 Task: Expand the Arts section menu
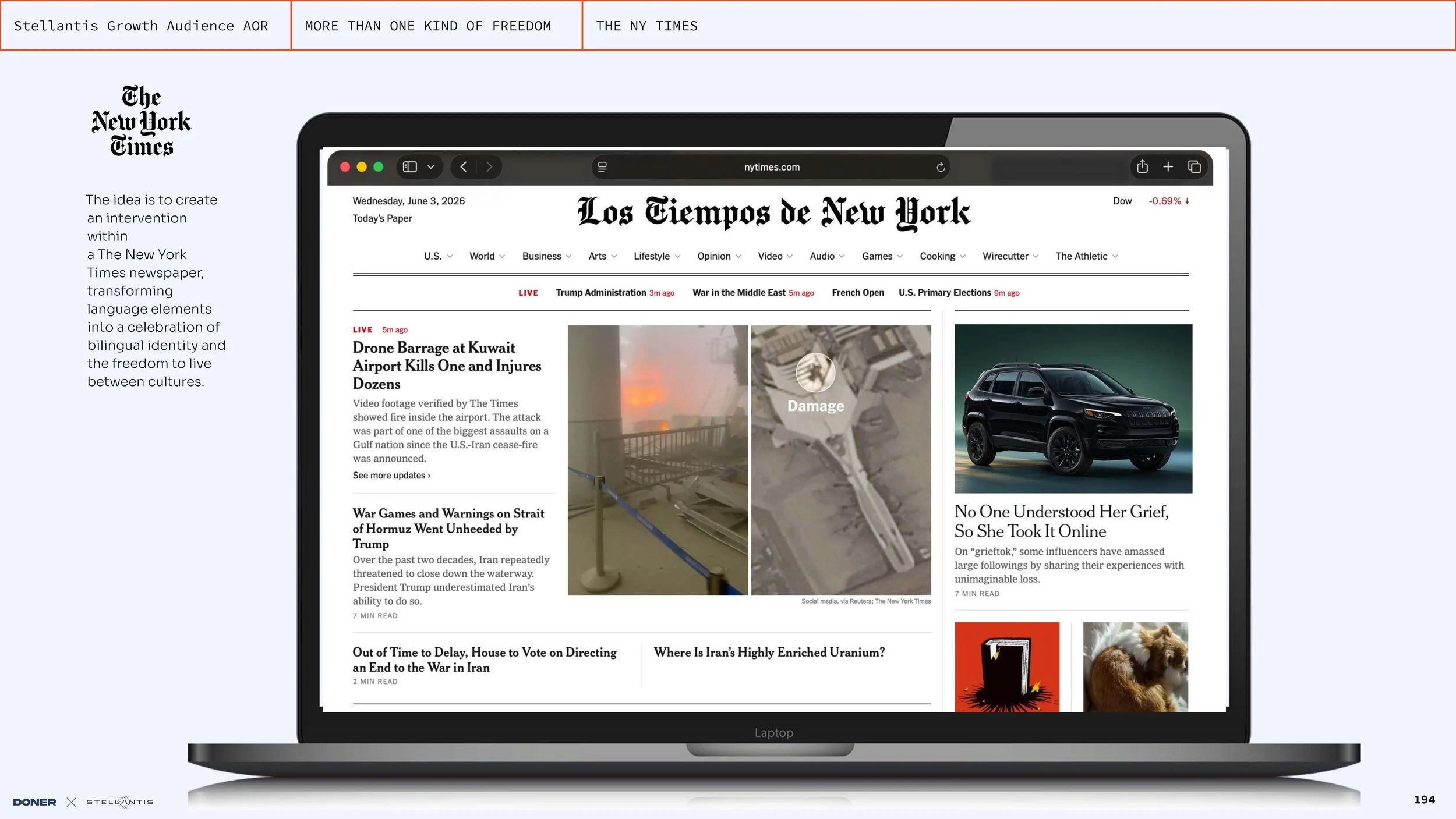coord(602,256)
